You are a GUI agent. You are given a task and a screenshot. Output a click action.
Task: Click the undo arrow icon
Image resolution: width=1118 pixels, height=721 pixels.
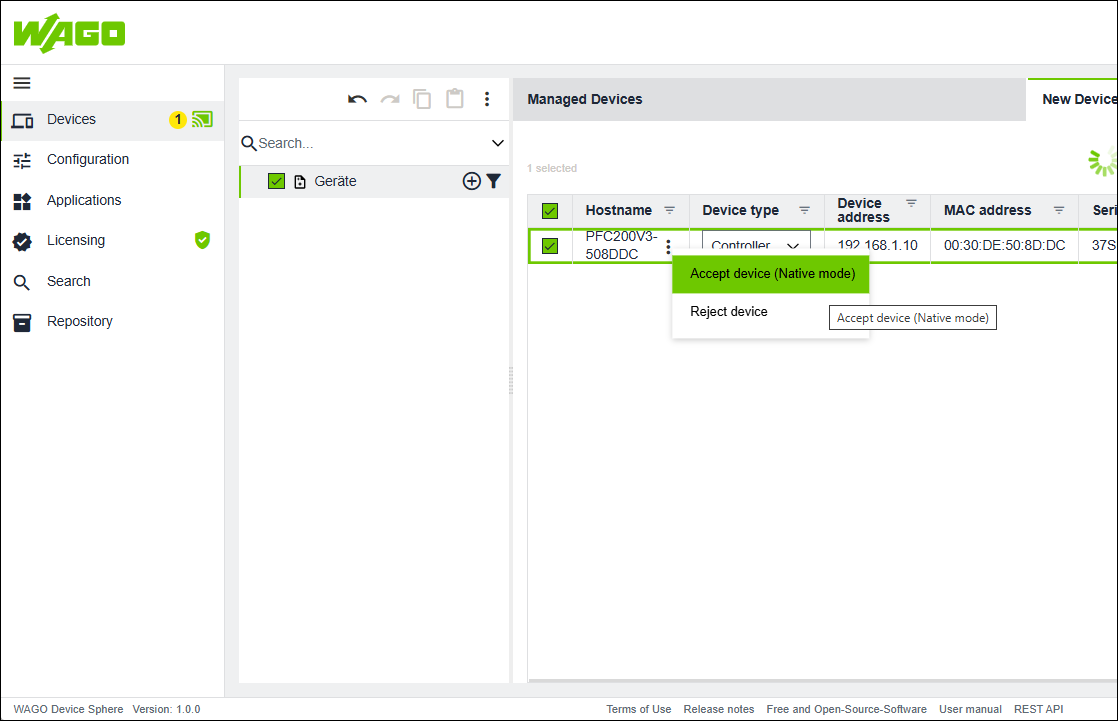357,99
